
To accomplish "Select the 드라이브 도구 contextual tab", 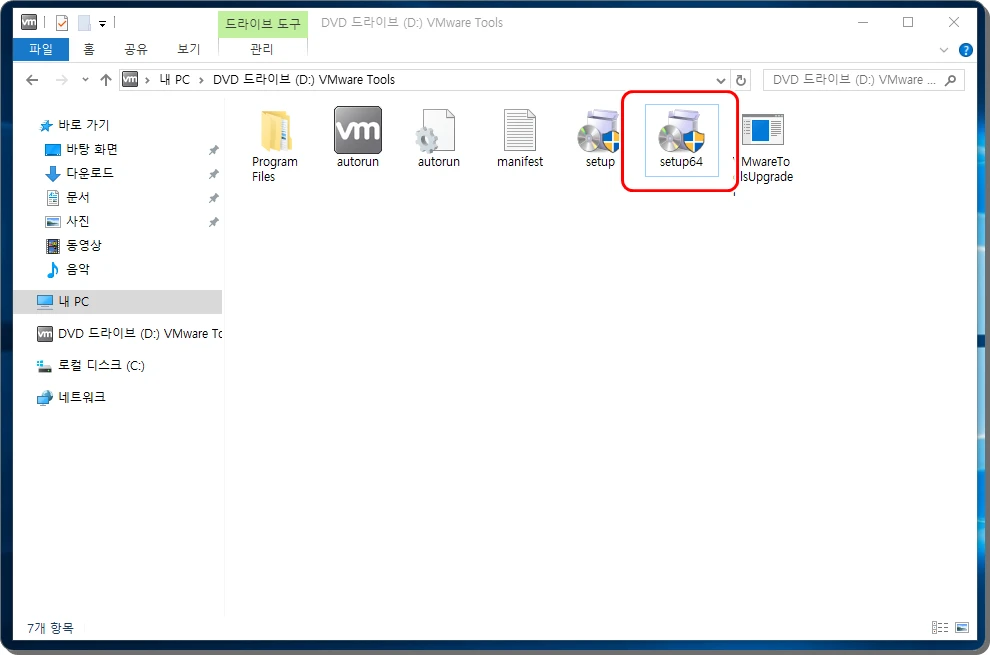I will pos(263,24).
